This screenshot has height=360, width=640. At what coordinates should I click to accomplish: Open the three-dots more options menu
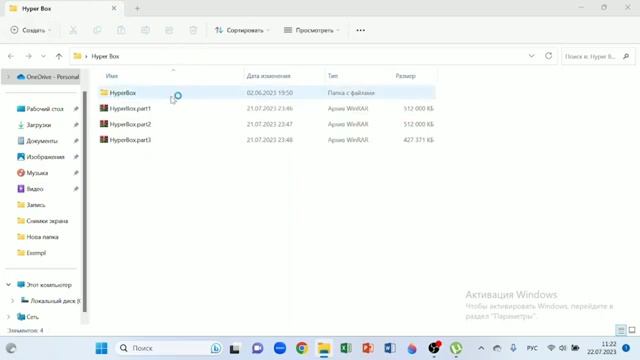[360, 30]
